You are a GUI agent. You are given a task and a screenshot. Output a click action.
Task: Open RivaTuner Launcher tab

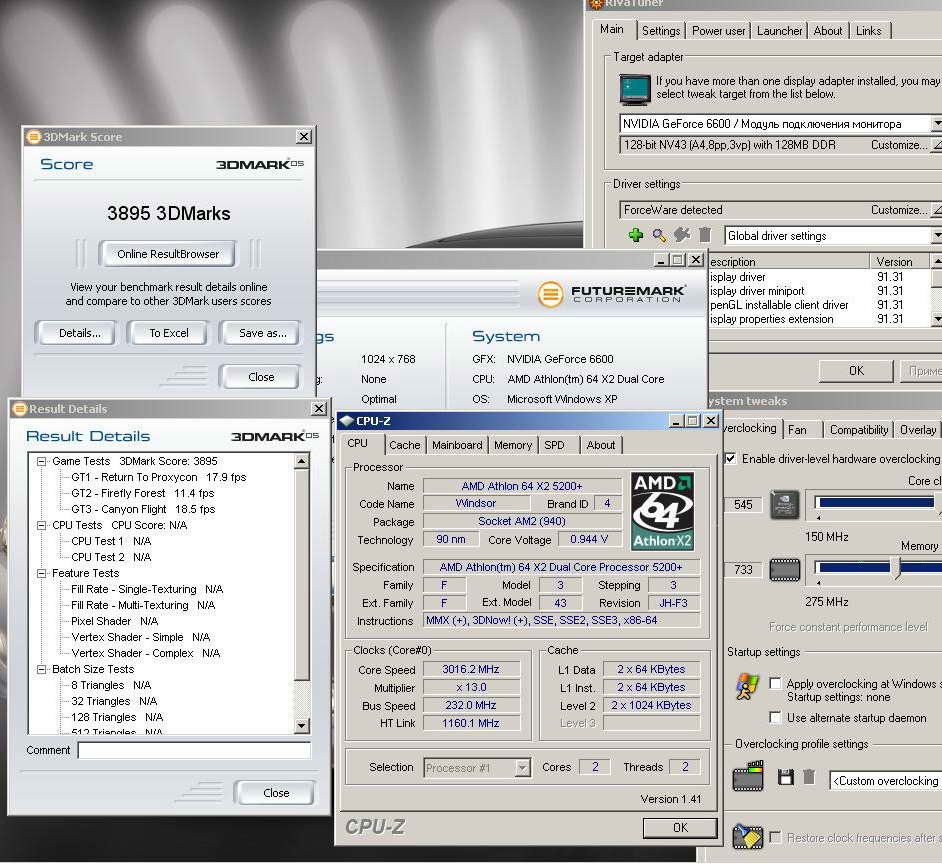779,31
